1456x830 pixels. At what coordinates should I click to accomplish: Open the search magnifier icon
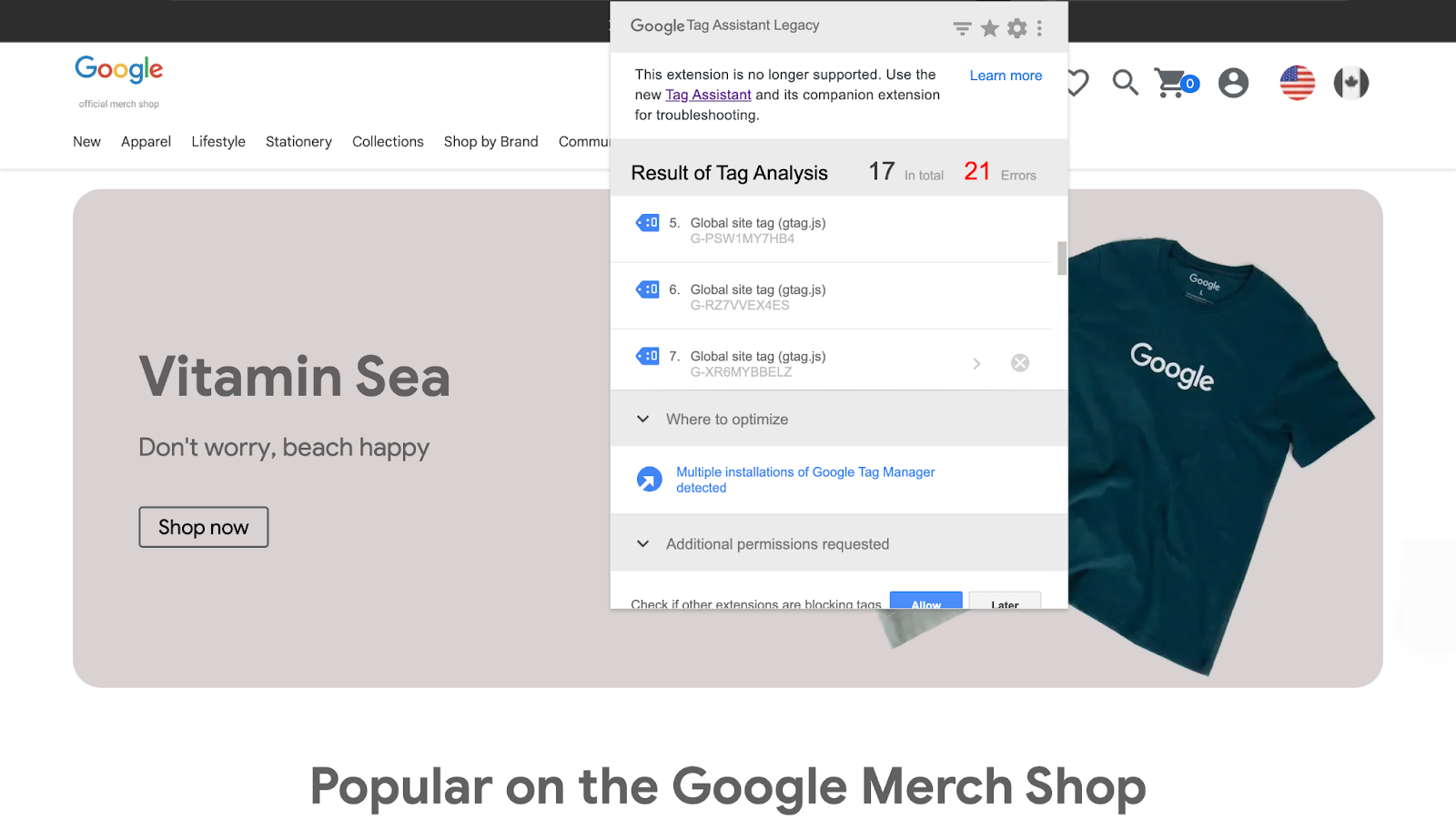pos(1126,83)
